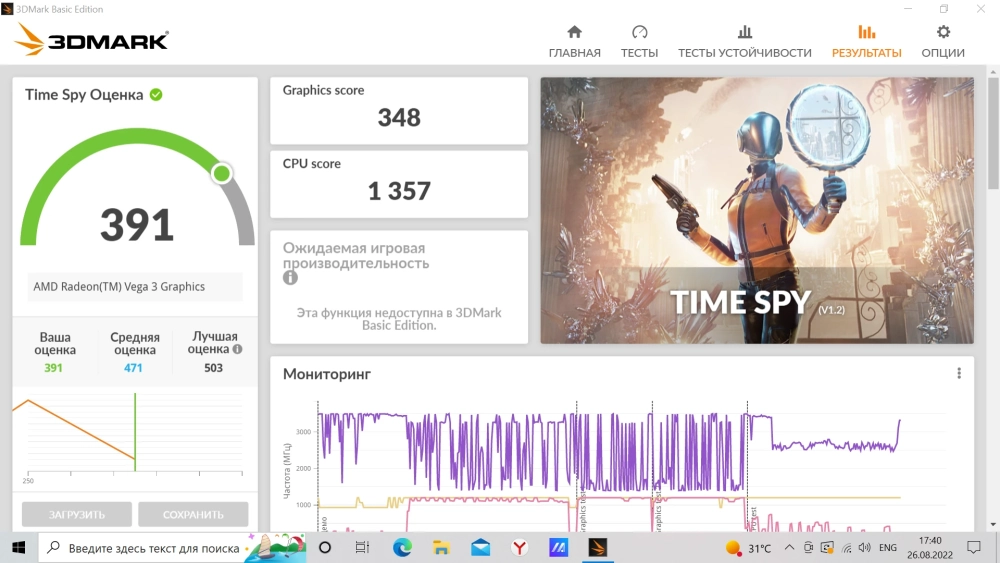This screenshot has height=563, width=1000.
Task: Click the Результаты bar chart icon
Action: tap(866, 32)
